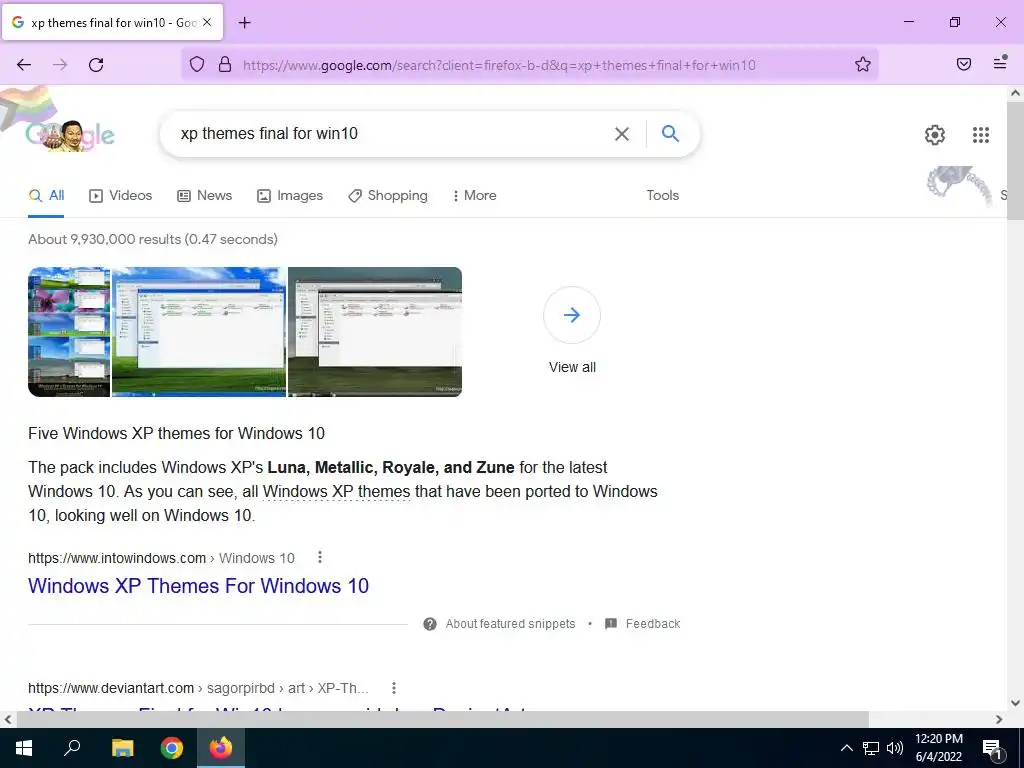1024x768 pixels.
Task: Click the horizontal scrollbar thumb
Action: [x=443, y=720]
